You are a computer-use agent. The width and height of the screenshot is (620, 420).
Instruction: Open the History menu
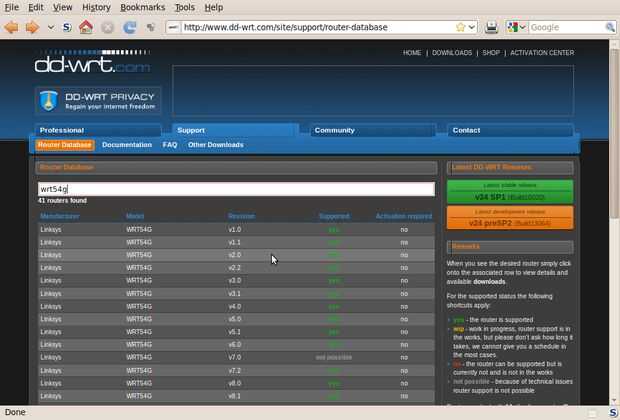[x=96, y=8]
